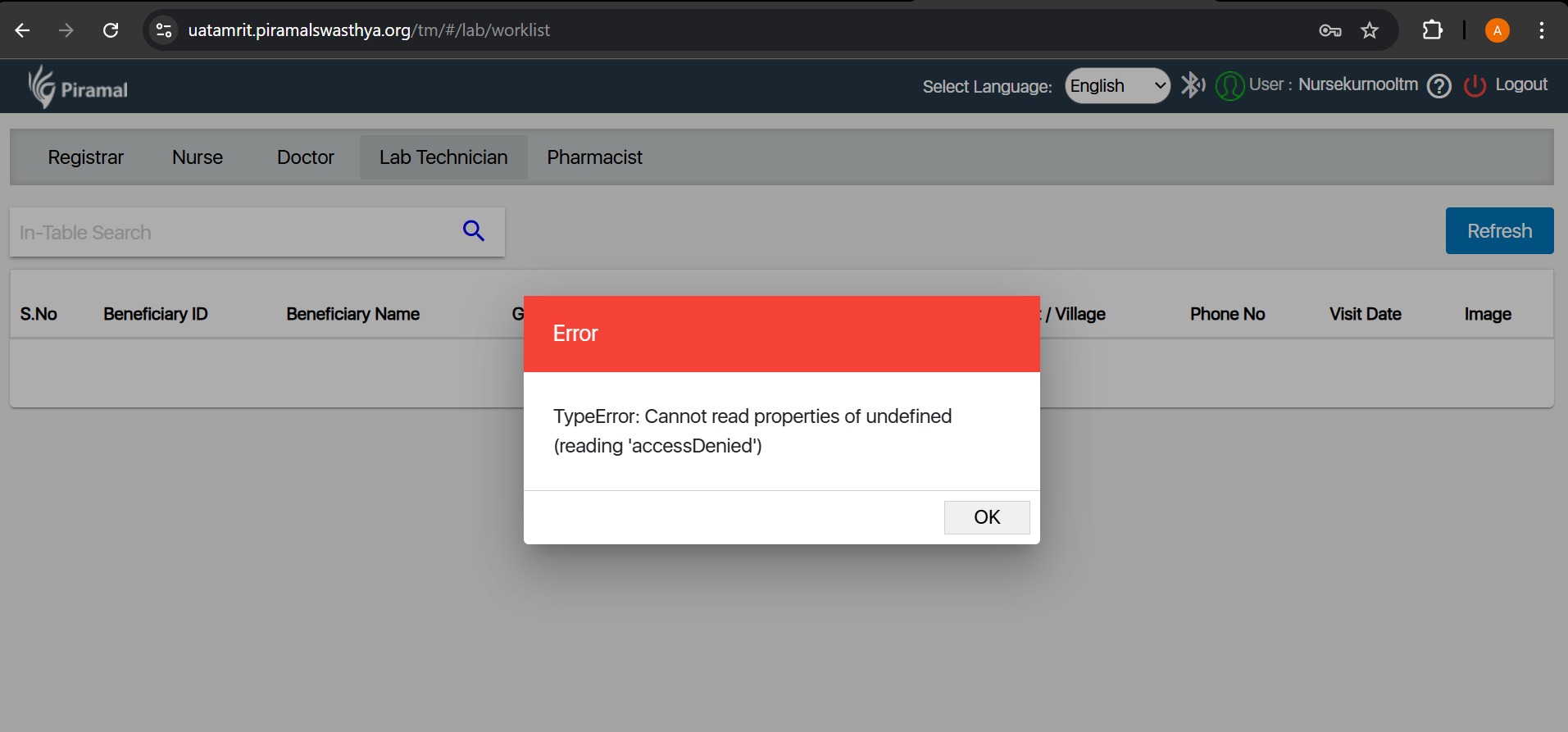Open the help question mark icon
Image resolution: width=1568 pixels, height=732 pixels.
tap(1438, 86)
